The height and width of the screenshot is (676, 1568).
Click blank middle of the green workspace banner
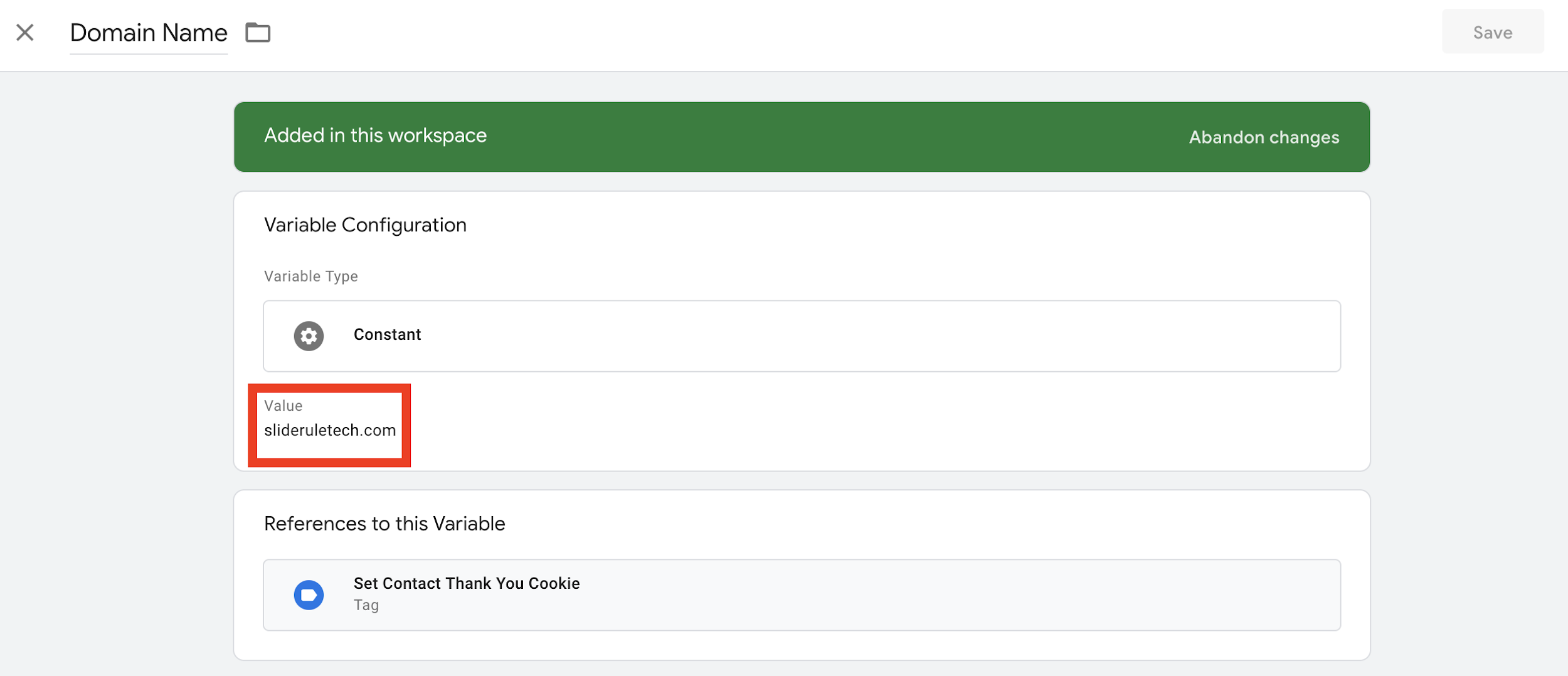click(815, 137)
